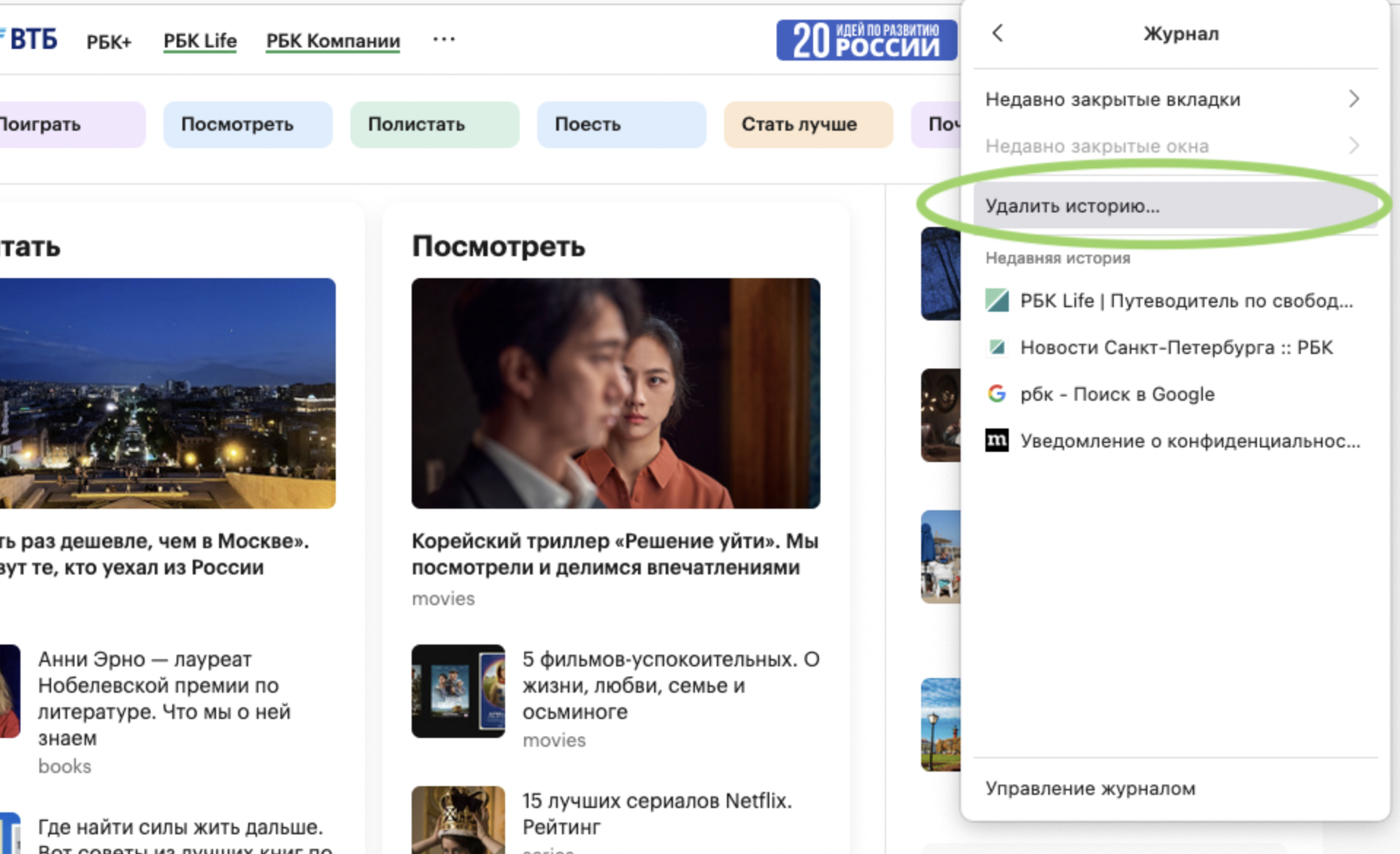Open рбк - Поиск в Google history entry
The height and width of the screenshot is (854, 1400).
[1174, 394]
